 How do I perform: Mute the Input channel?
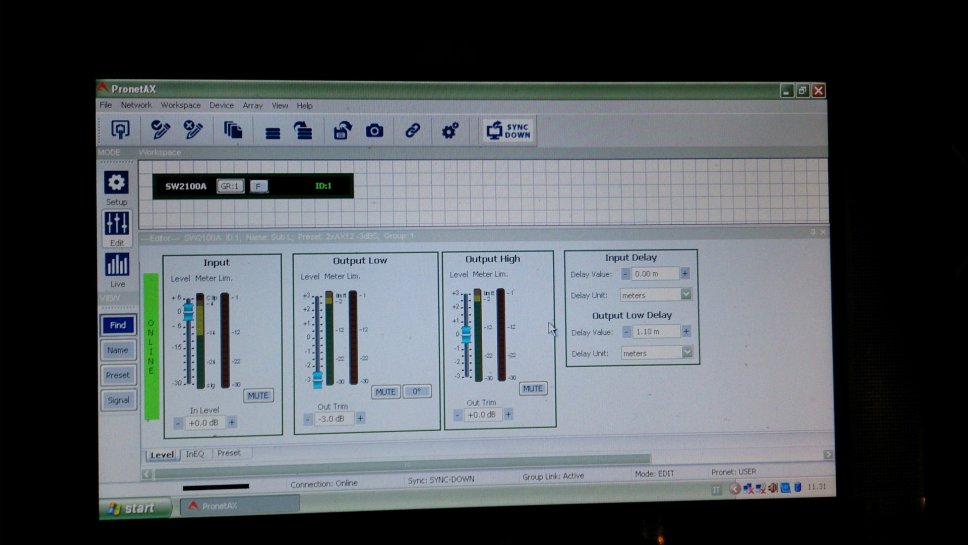point(258,396)
